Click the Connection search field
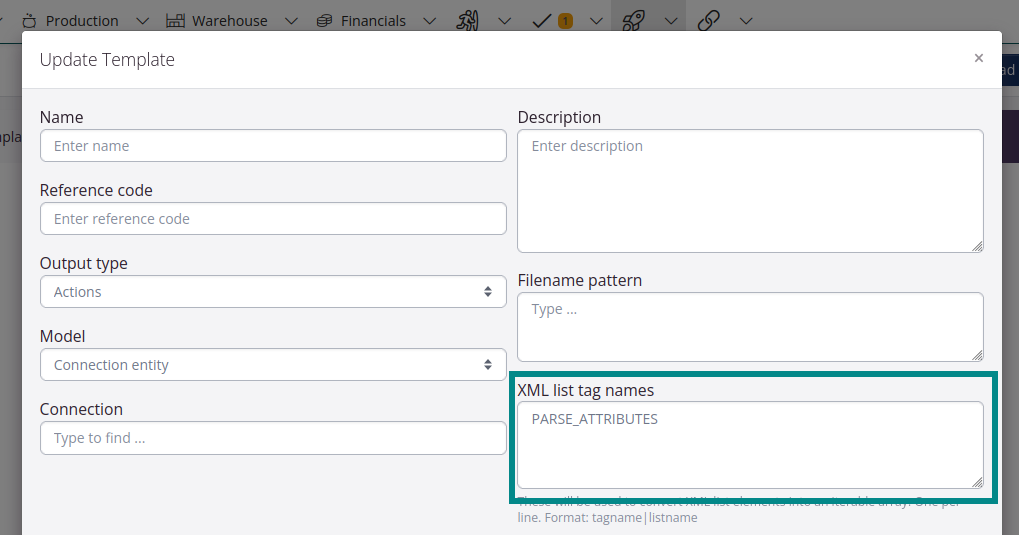Image resolution: width=1019 pixels, height=535 pixels. [x=273, y=438]
